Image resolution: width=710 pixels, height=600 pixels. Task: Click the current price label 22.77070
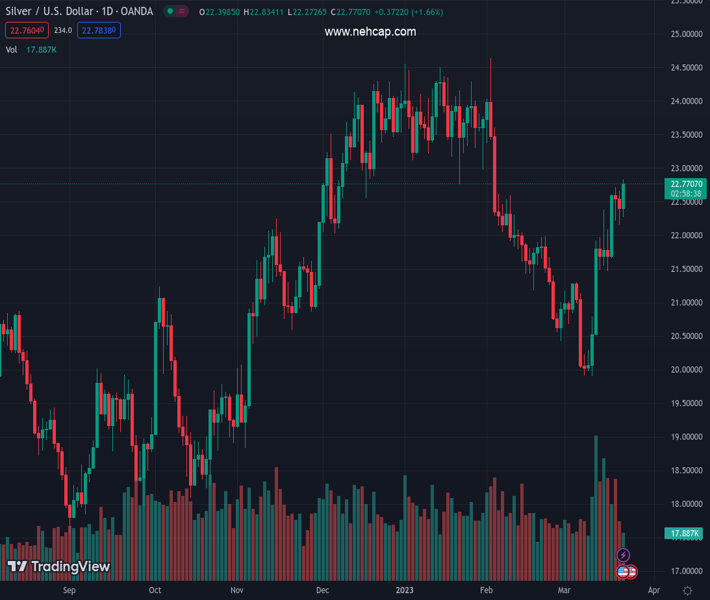pyautogui.click(x=686, y=184)
